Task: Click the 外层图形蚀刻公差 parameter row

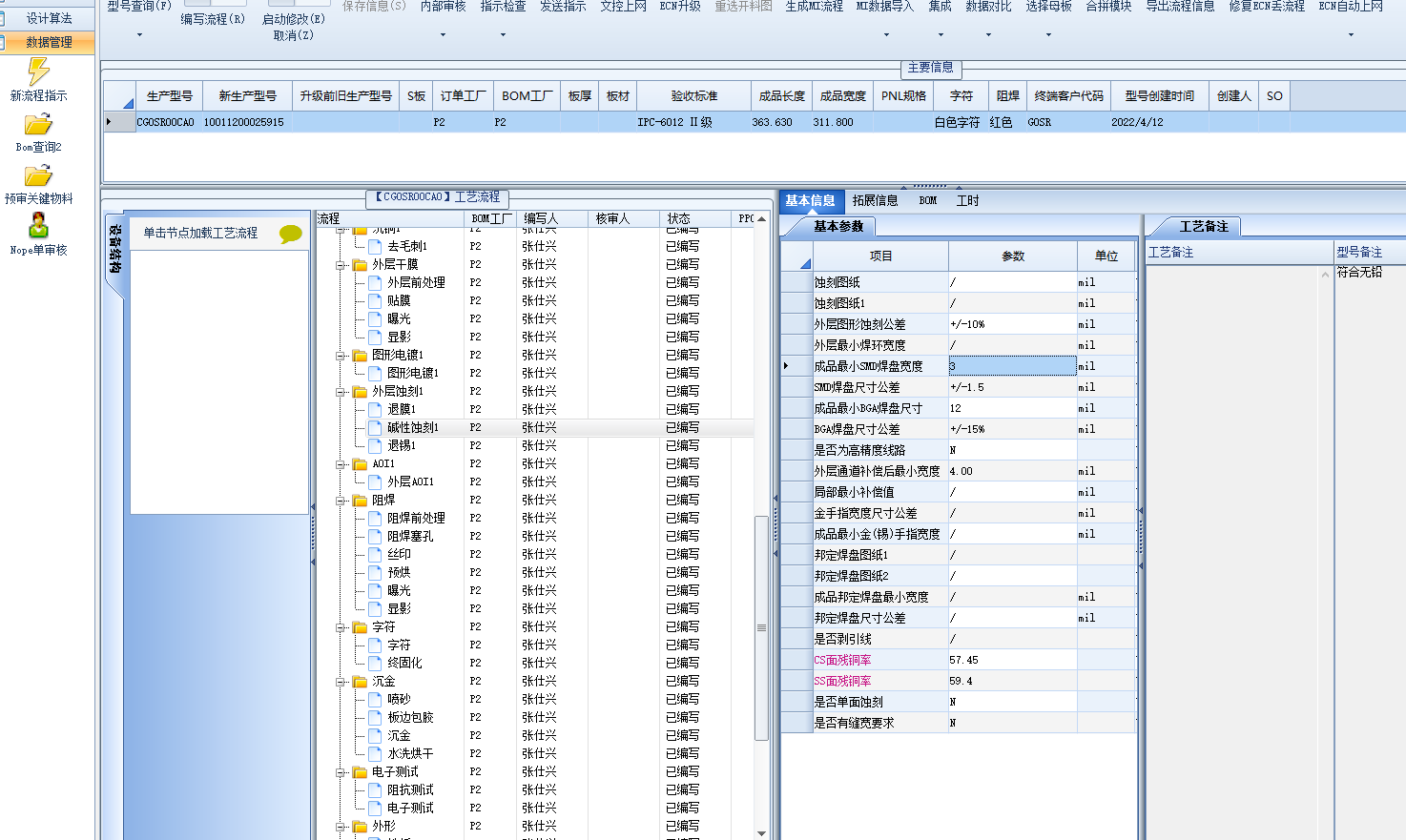Action: click(x=959, y=324)
